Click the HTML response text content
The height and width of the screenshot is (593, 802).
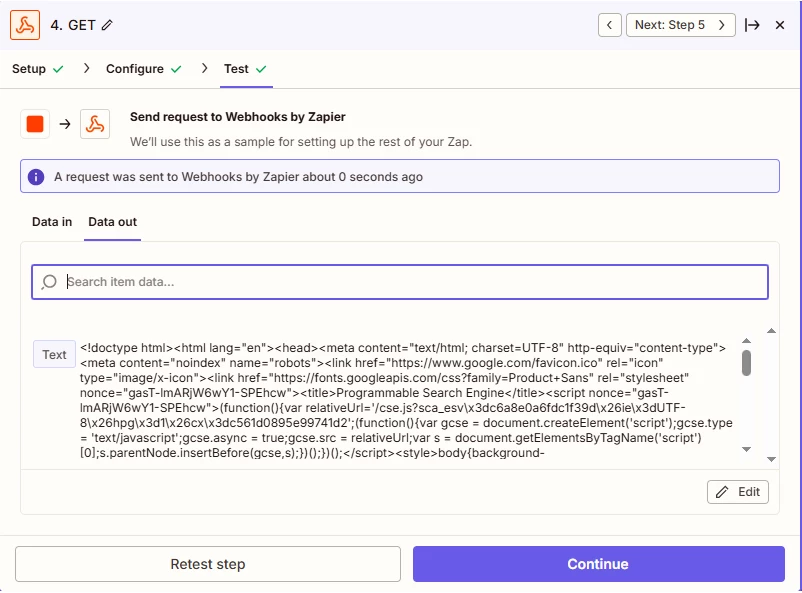point(406,400)
